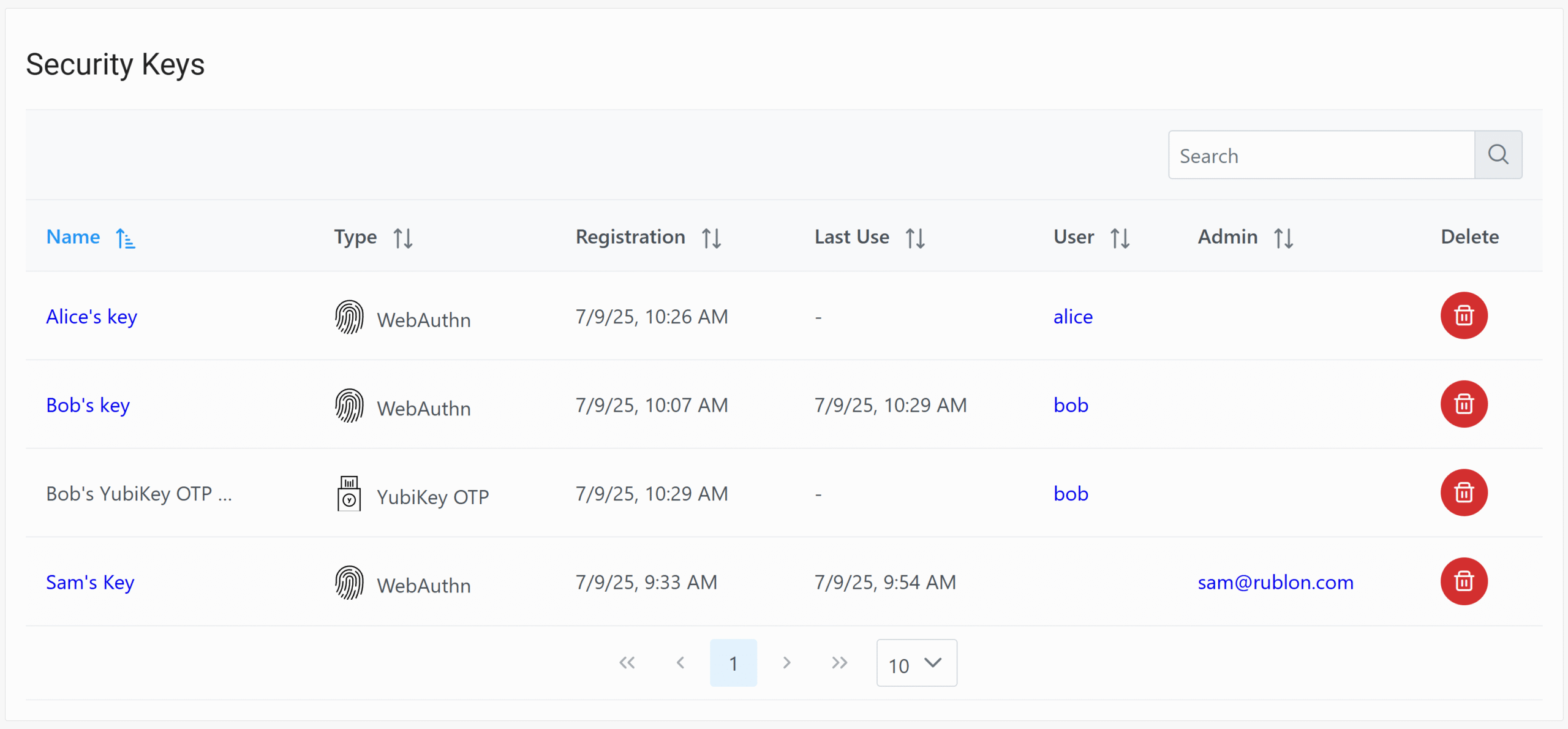This screenshot has height=729, width=1568.
Task: Jump to the first page
Action: (627, 663)
